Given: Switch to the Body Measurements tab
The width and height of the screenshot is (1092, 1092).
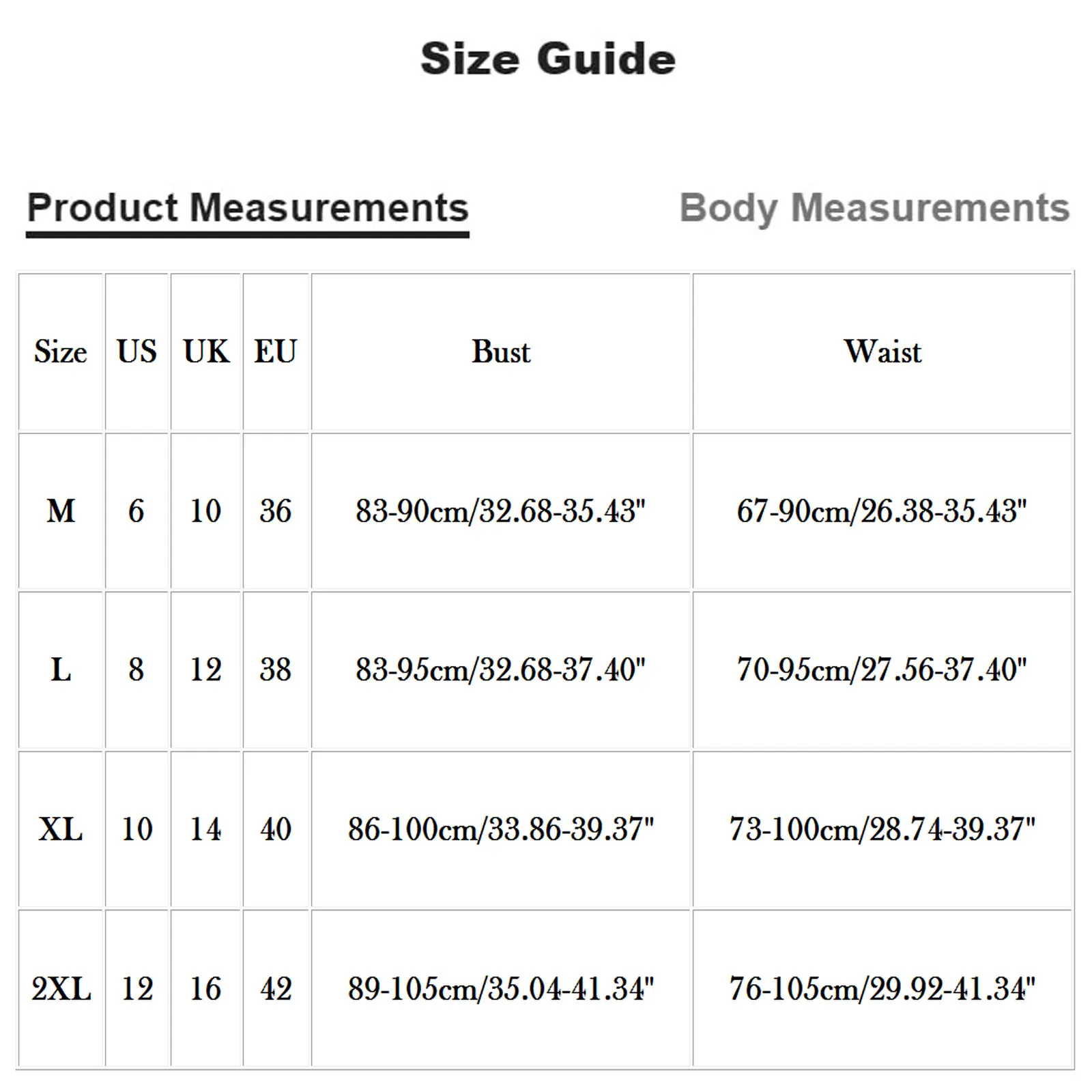Looking at the screenshot, I should click(x=874, y=207).
